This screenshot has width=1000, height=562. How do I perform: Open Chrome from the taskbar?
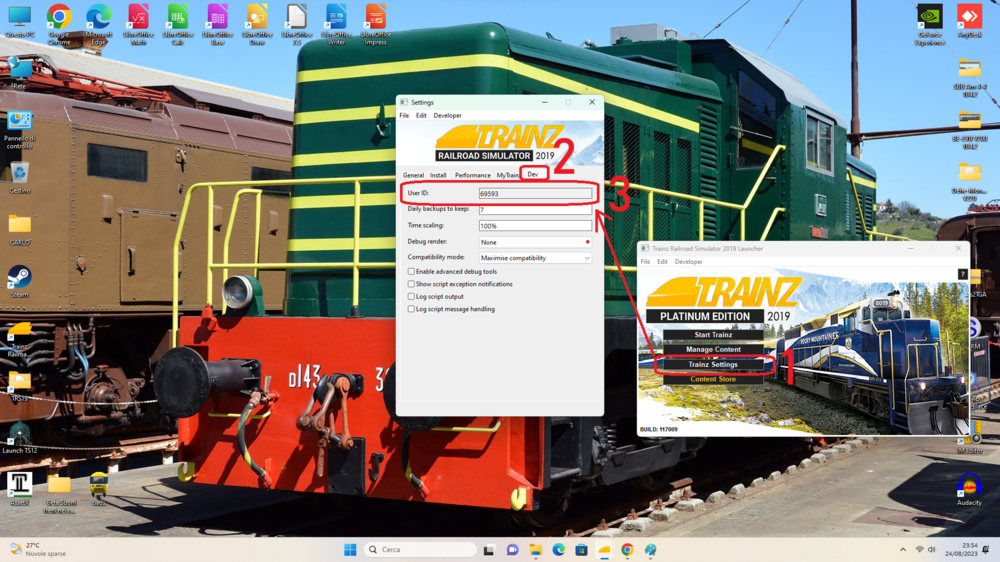[627, 549]
